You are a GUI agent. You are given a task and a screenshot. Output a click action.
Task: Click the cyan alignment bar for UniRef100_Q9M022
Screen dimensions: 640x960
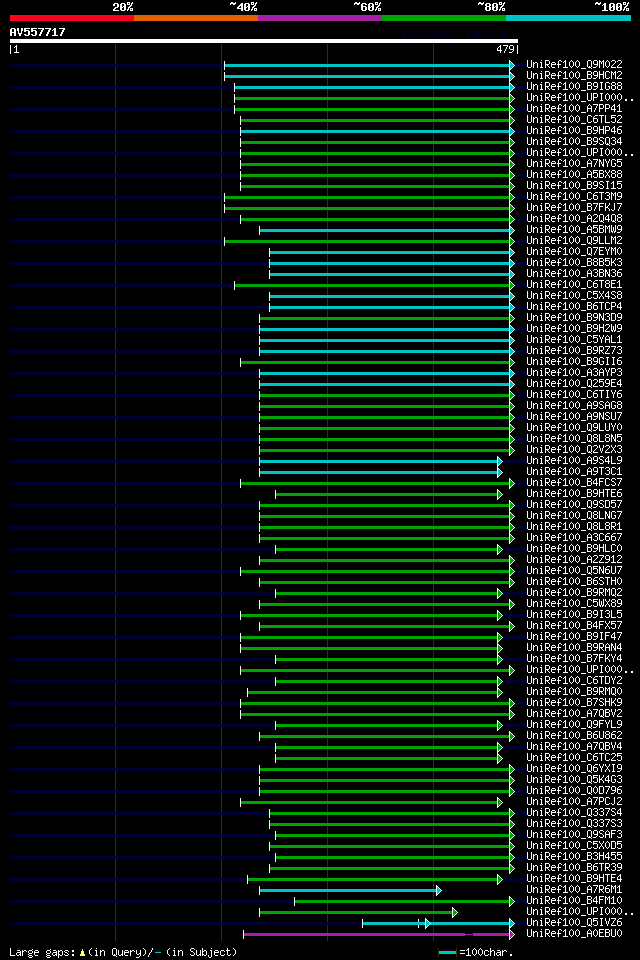tap(369, 66)
